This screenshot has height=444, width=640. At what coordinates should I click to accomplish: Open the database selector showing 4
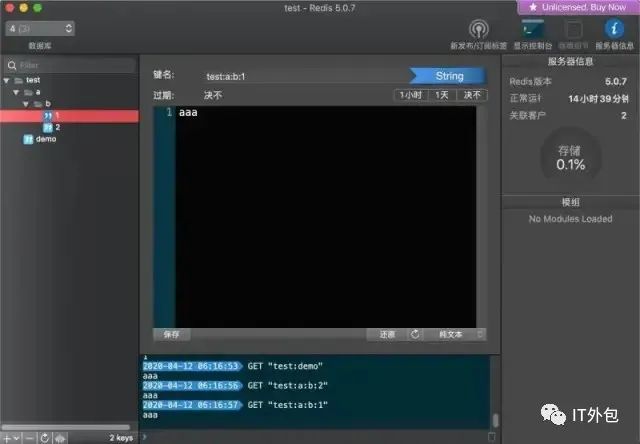[40, 29]
